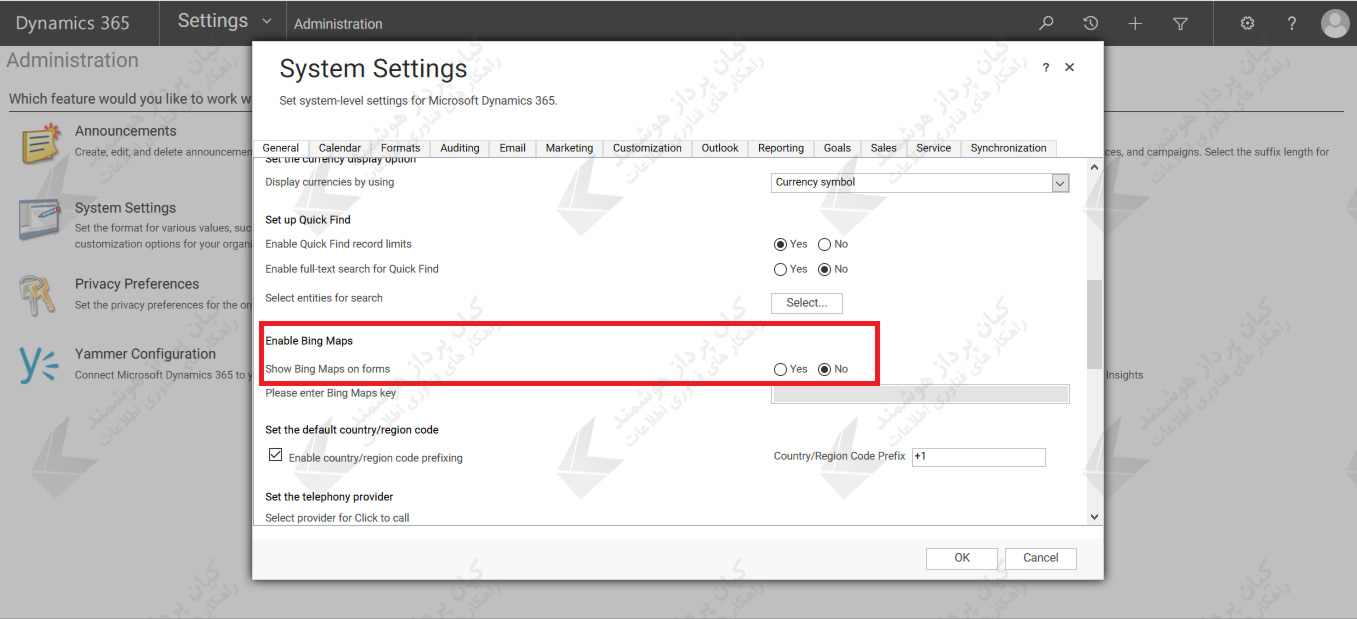Open the Reporting tab
1357x619 pixels.
pyautogui.click(x=781, y=148)
